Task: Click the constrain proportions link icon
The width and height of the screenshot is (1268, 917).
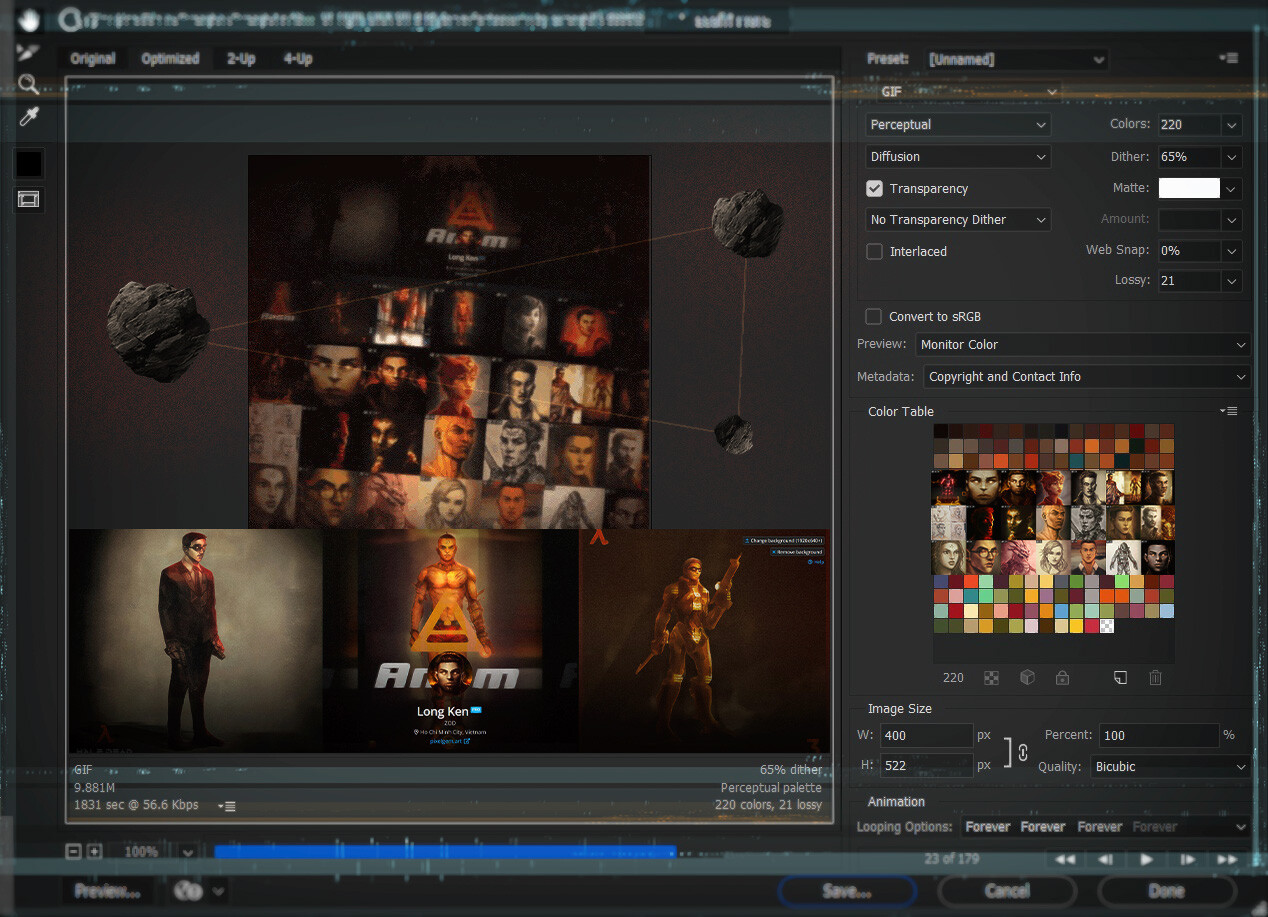Action: [1022, 751]
